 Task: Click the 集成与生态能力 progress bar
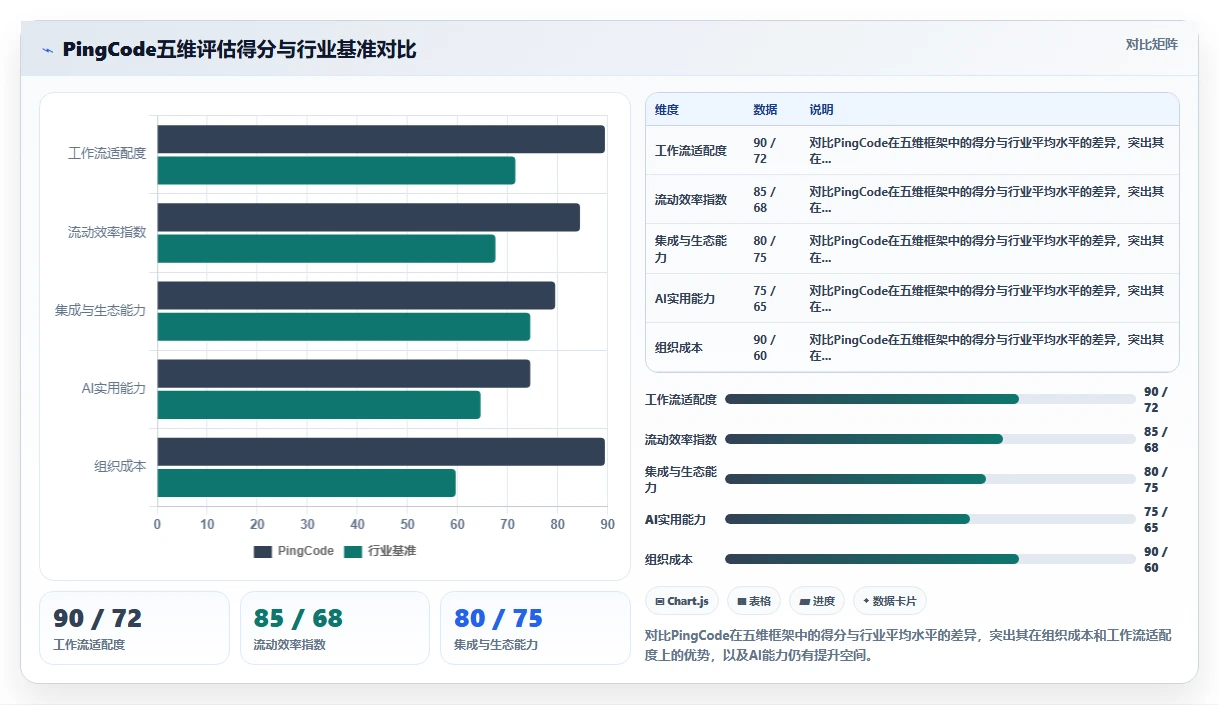pyautogui.click(x=930, y=479)
